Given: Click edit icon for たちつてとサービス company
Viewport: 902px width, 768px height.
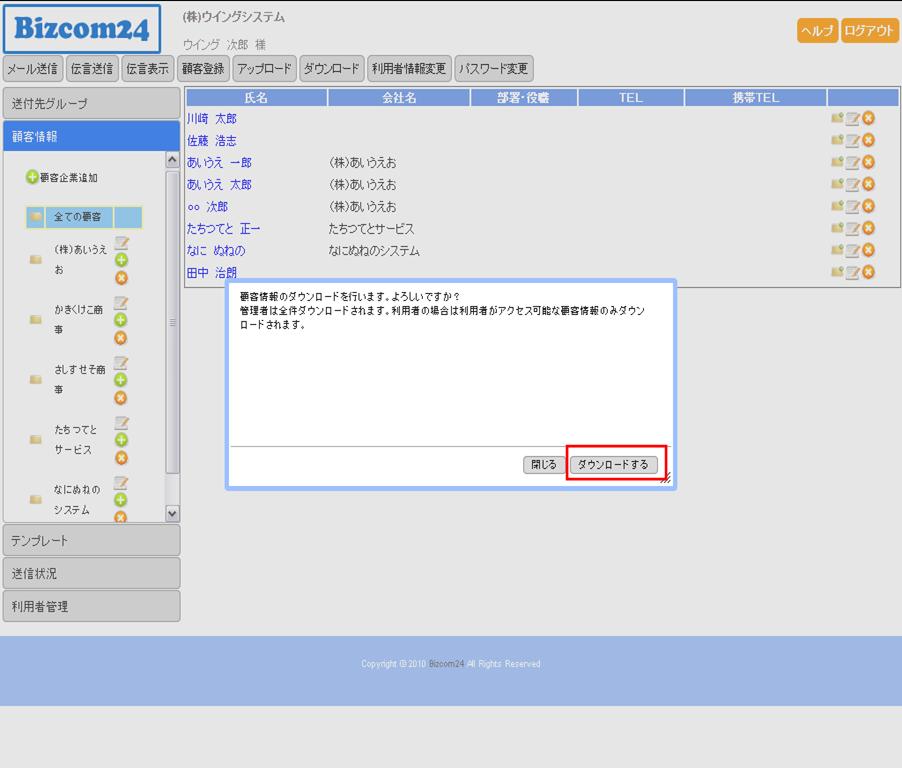Looking at the screenshot, I should [121, 423].
